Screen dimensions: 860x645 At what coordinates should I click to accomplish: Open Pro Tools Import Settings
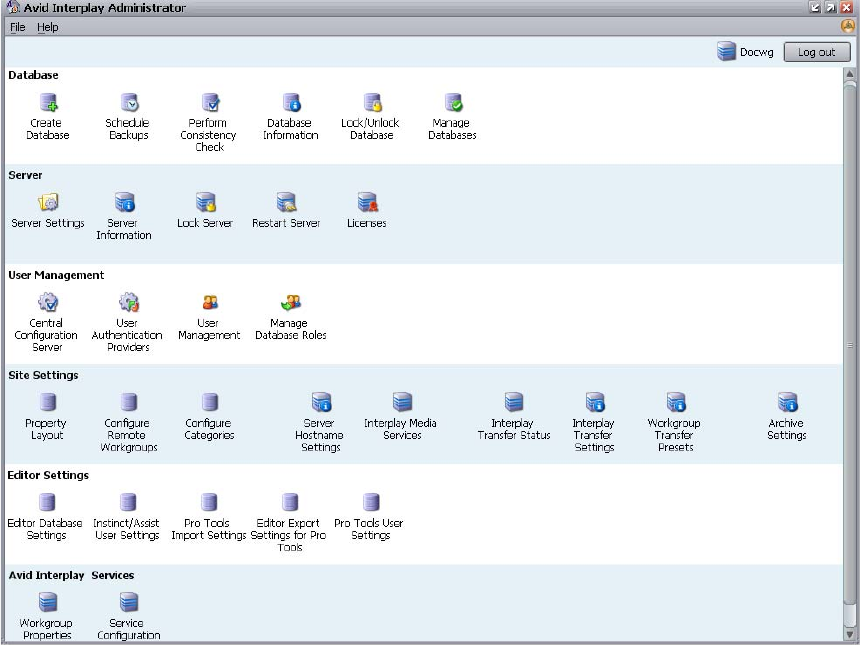click(x=208, y=517)
